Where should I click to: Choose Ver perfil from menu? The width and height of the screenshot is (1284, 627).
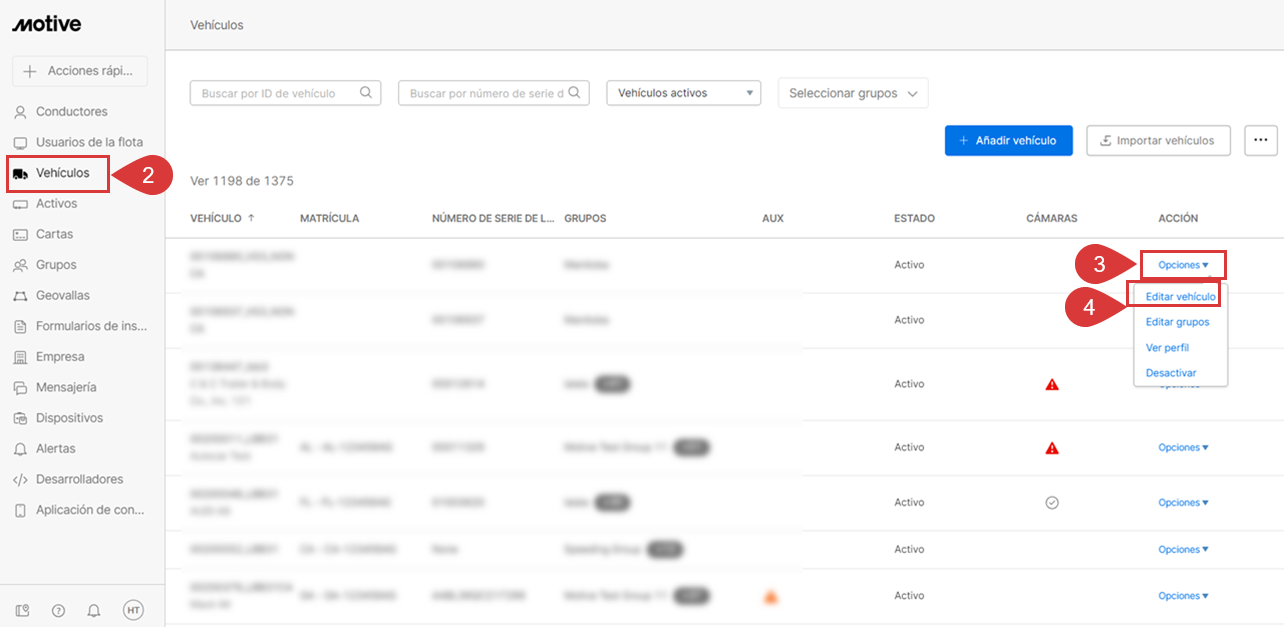[1167, 347]
